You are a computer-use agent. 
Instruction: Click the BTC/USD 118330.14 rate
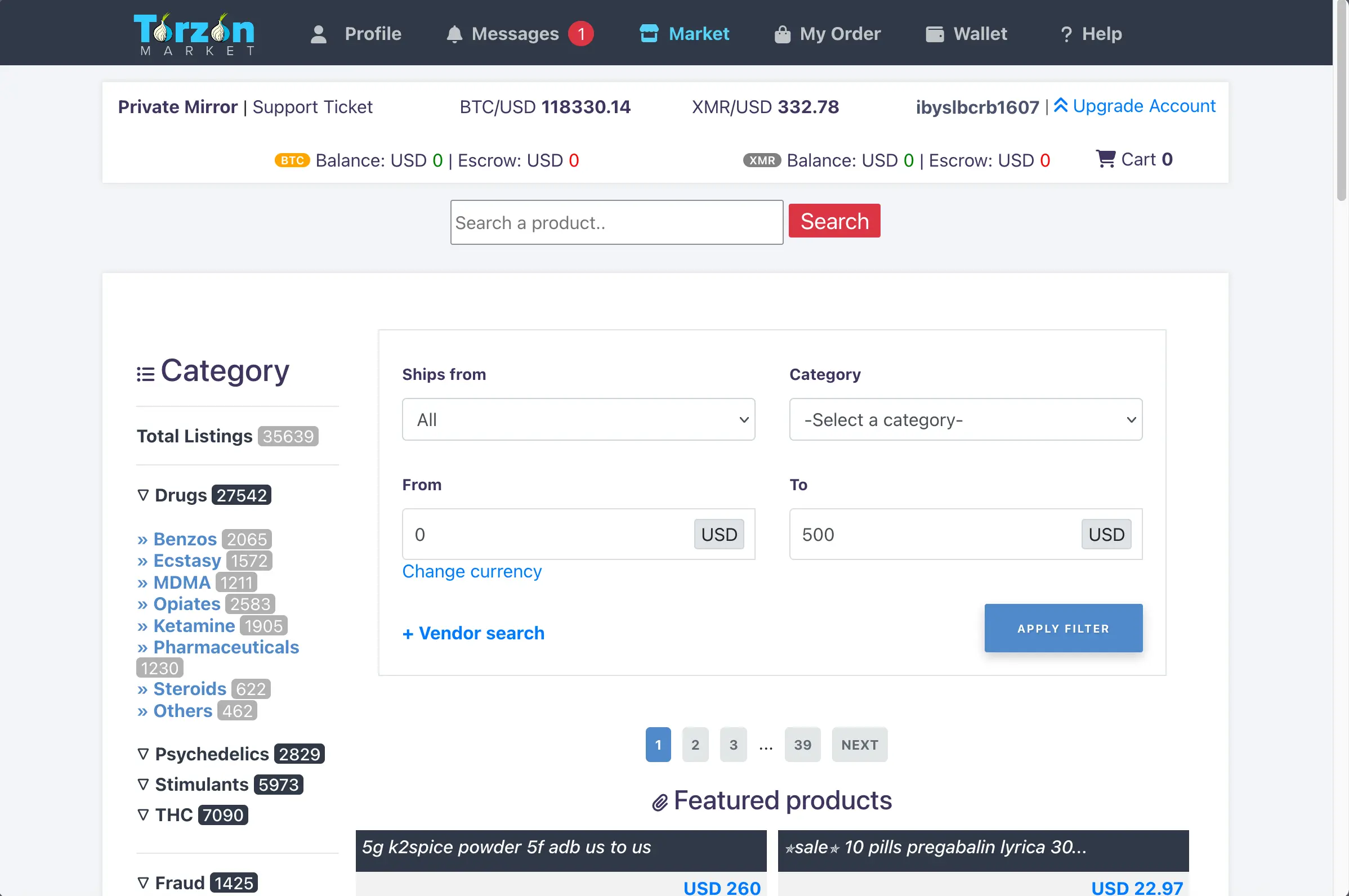[546, 107]
